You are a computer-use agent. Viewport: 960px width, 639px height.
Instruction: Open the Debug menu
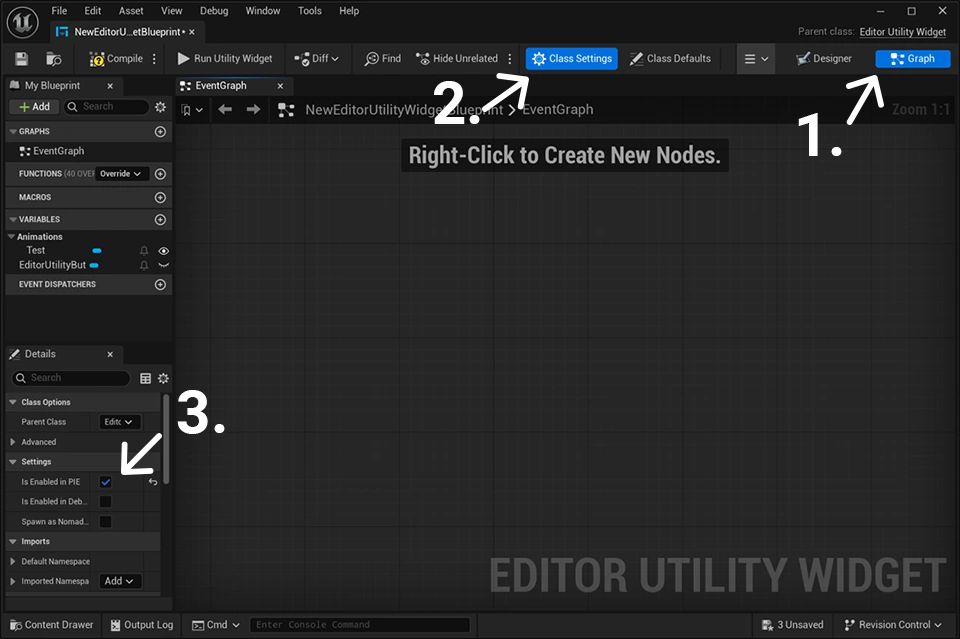click(214, 11)
